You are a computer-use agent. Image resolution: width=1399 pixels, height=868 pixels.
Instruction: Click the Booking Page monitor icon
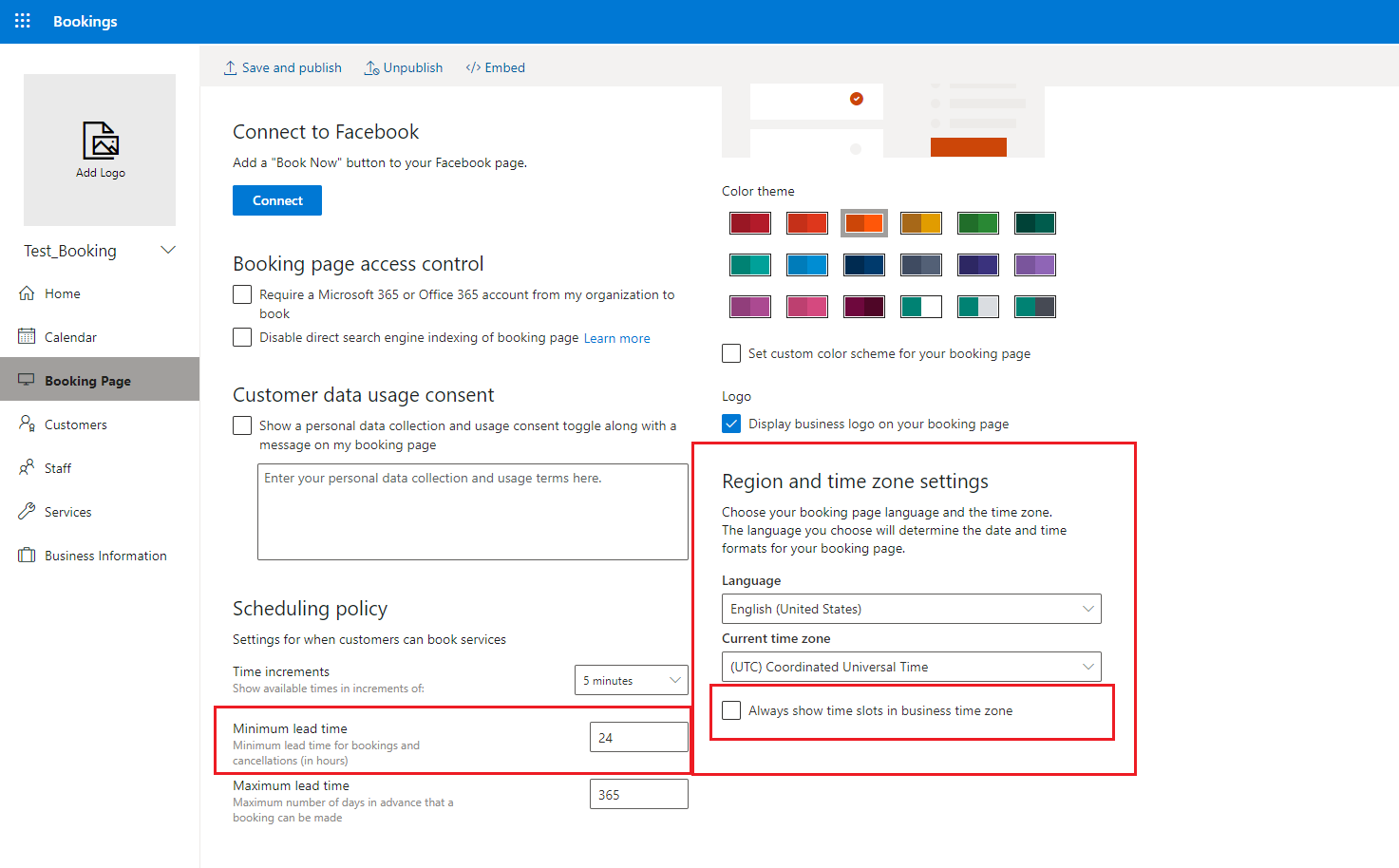click(x=27, y=381)
